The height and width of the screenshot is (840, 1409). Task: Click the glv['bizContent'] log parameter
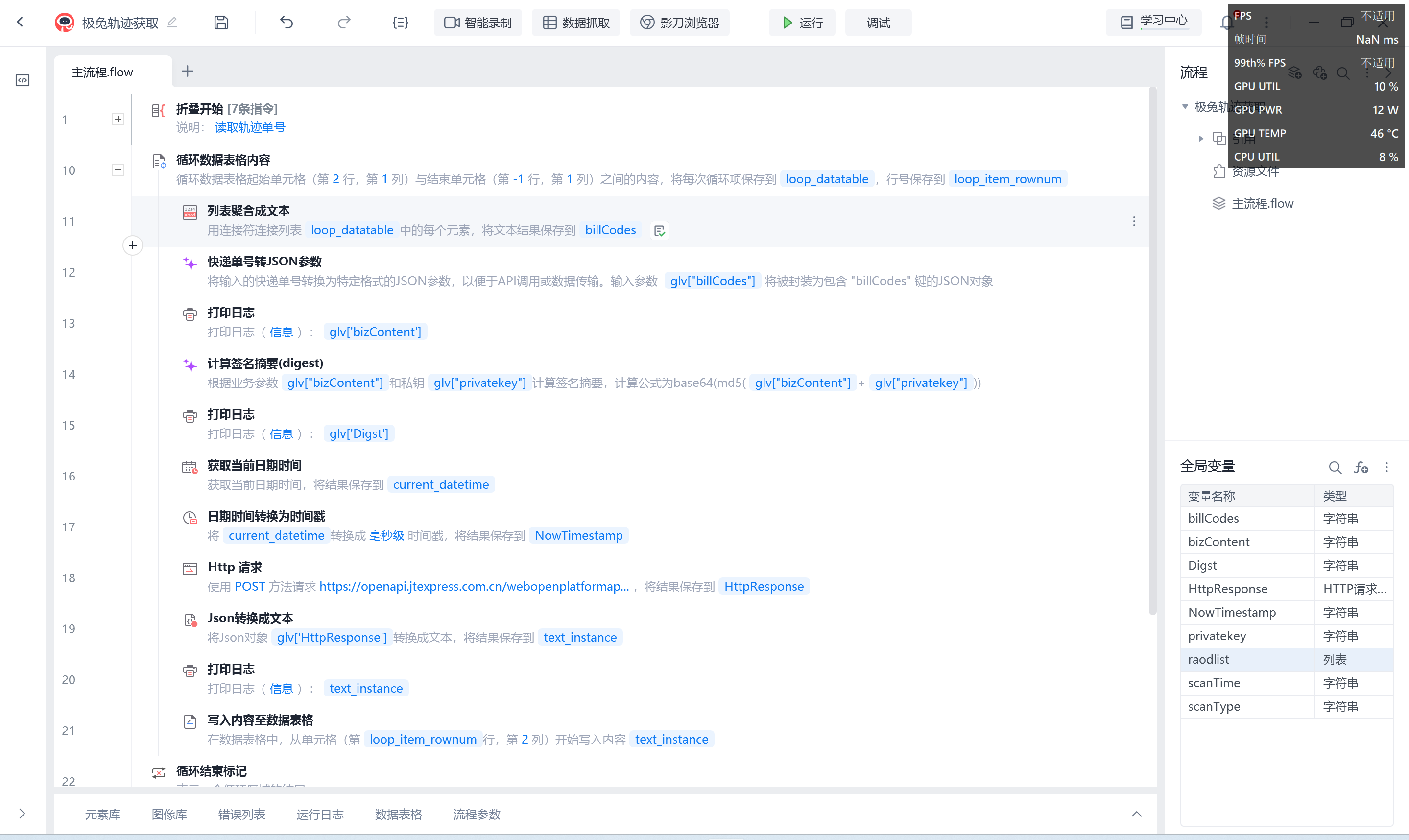375,332
